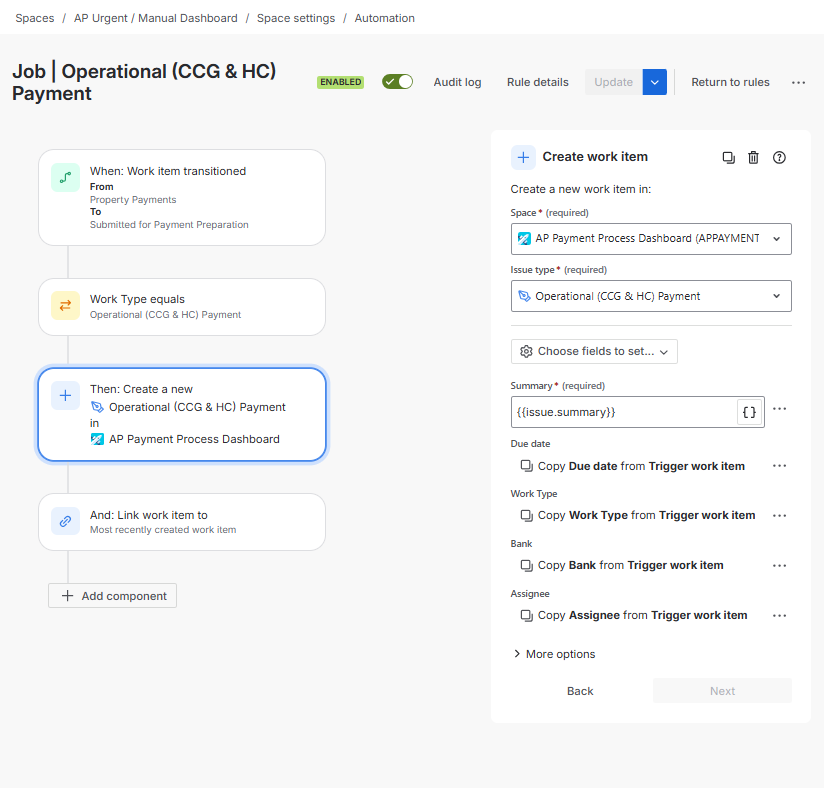The width and height of the screenshot is (824, 788).
Task: Duplicate the Create work item component
Action: [728, 157]
